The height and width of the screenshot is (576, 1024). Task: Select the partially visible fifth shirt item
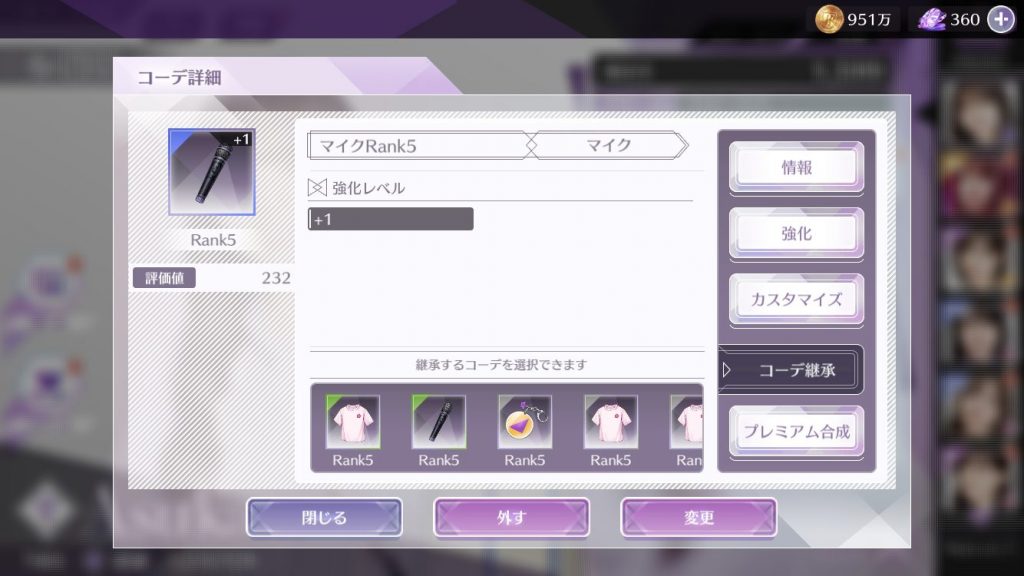click(x=686, y=431)
